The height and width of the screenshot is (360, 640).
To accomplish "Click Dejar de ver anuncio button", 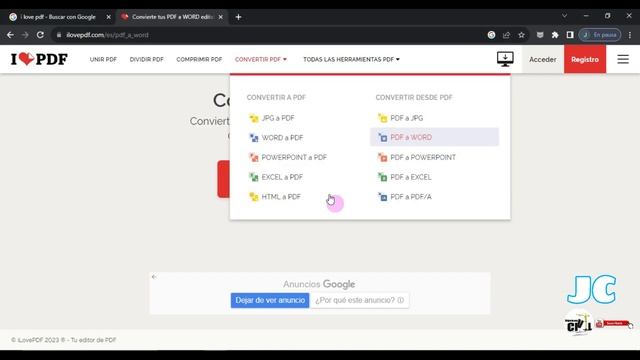I will click(x=270, y=300).
